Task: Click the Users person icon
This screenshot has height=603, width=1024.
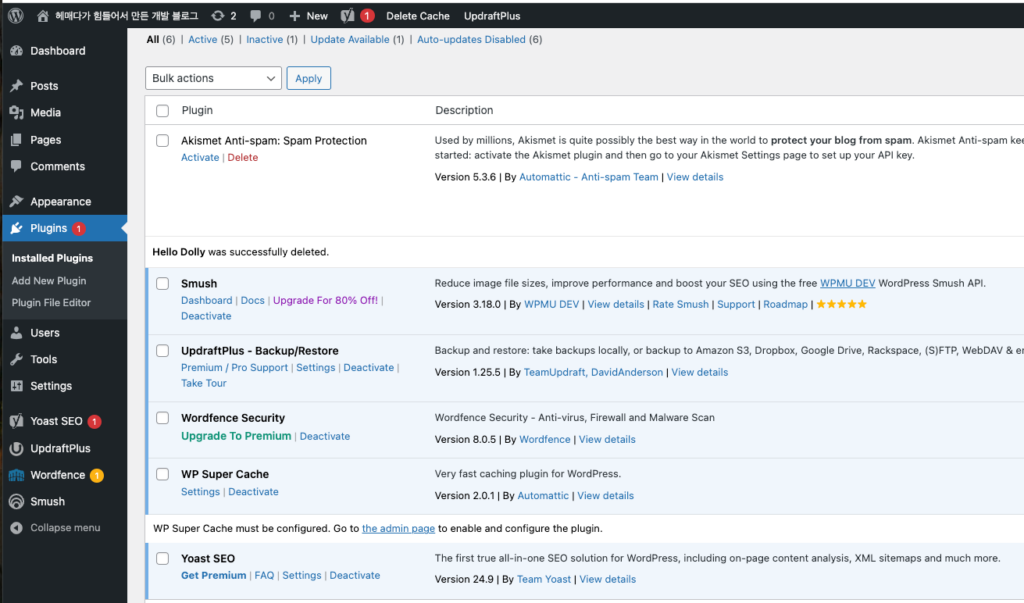Action: tap(16, 333)
